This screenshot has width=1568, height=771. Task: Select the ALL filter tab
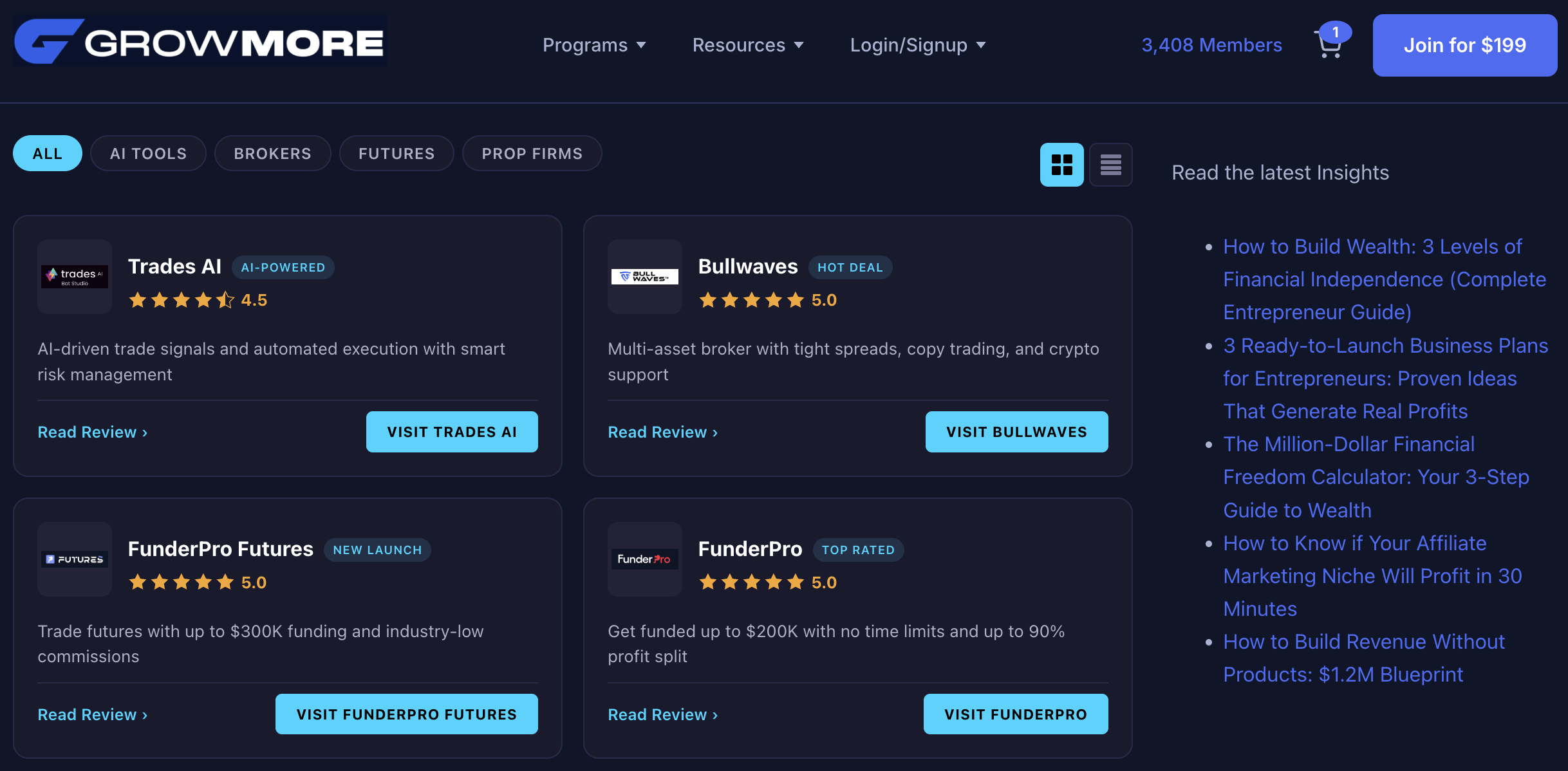coord(47,153)
